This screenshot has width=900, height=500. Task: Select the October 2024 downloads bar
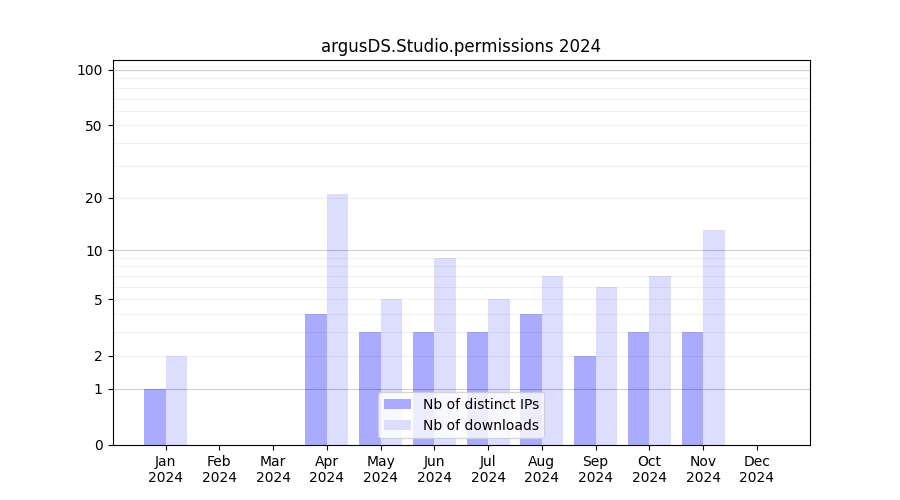click(660, 360)
